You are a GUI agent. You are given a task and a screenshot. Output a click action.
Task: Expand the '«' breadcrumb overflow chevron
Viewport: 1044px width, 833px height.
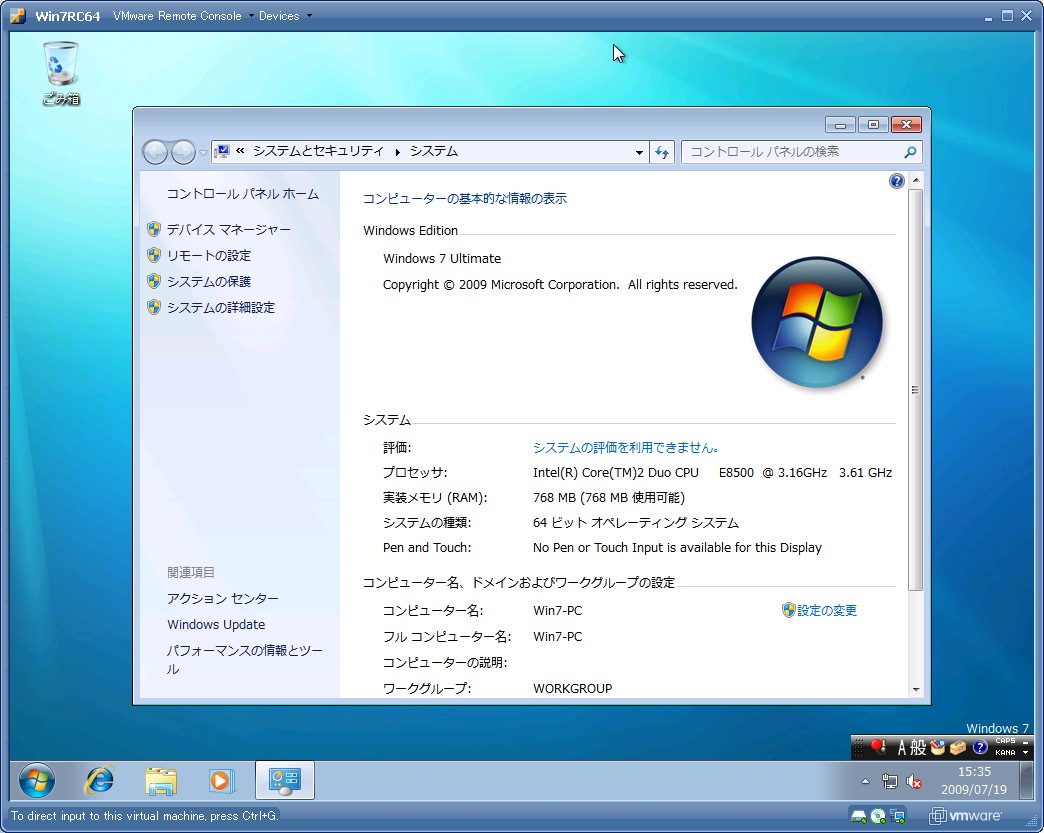coord(240,151)
